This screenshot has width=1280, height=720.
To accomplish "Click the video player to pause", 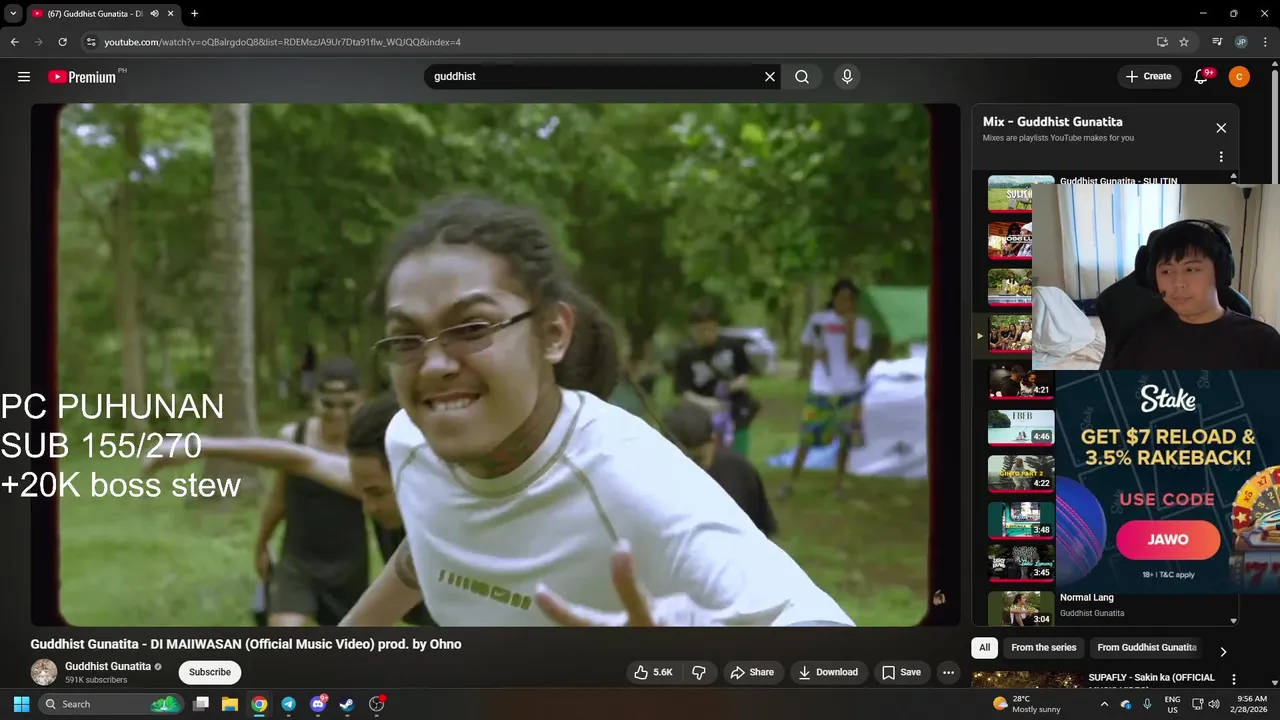I will [495, 365].
